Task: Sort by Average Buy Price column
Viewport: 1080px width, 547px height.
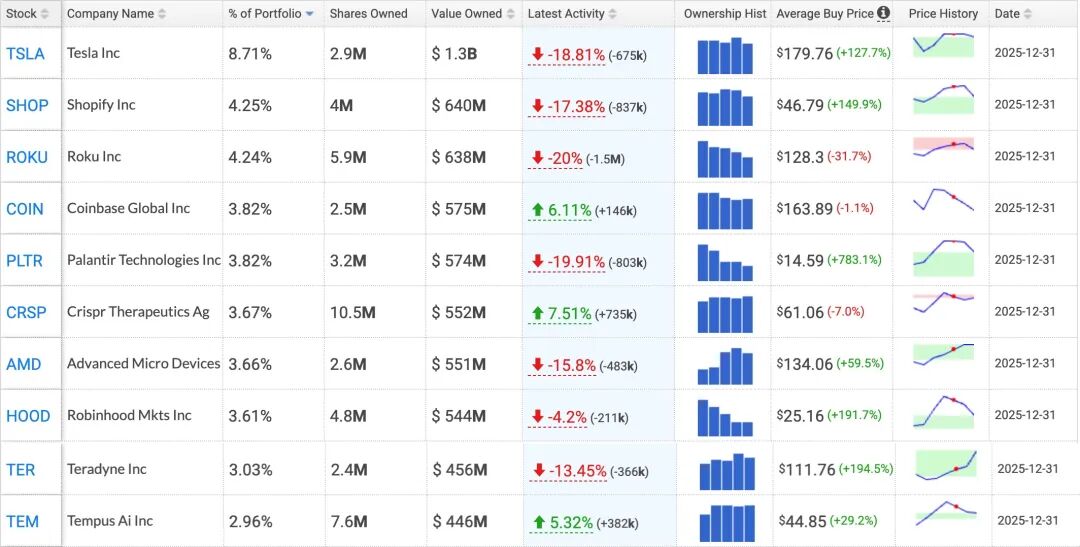Action: [825, 14]
